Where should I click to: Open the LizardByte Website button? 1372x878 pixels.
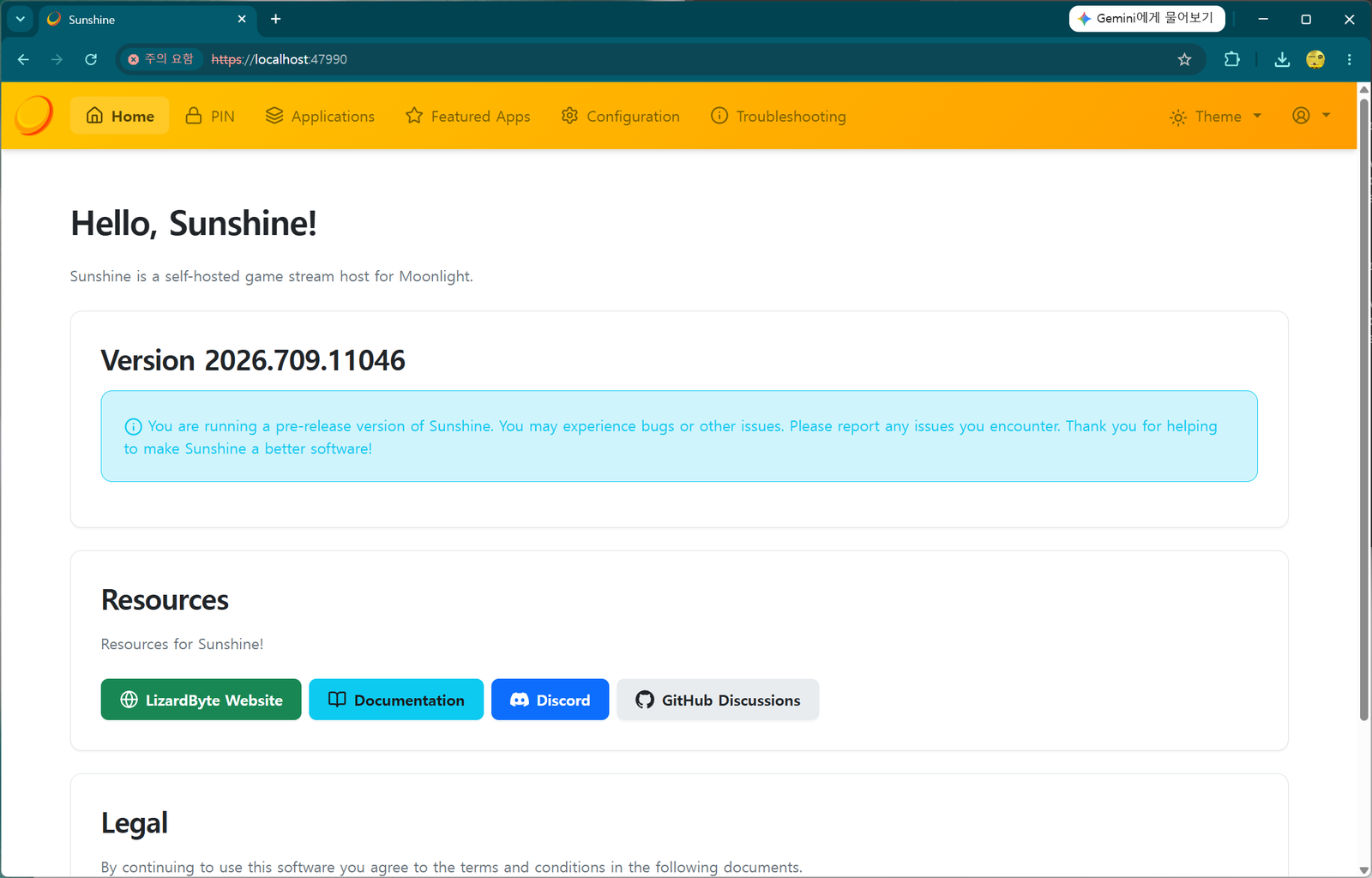pyautogui.click(x=201, y=700)
